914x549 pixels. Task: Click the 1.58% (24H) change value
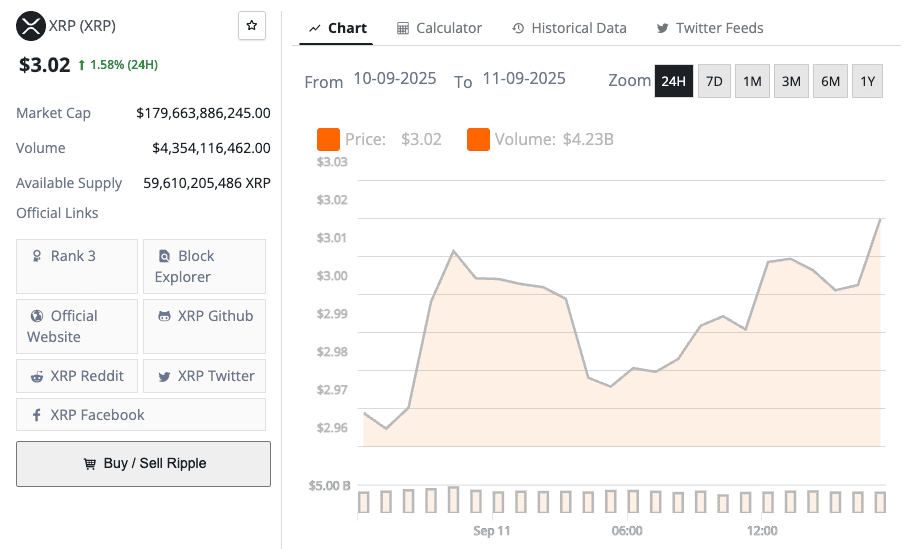point(124,65)
